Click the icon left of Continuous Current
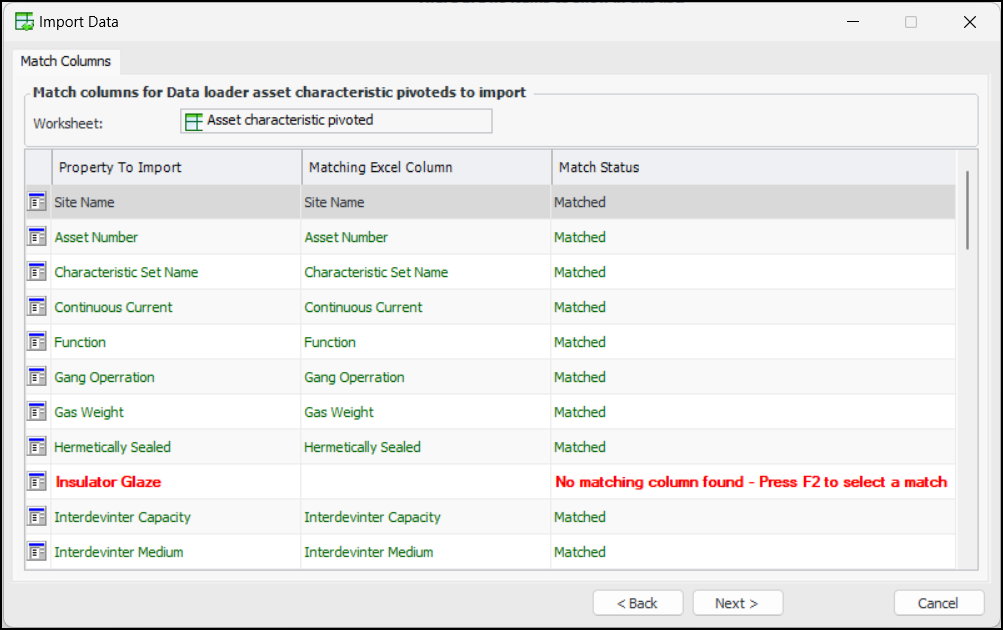 click(37, 307)
